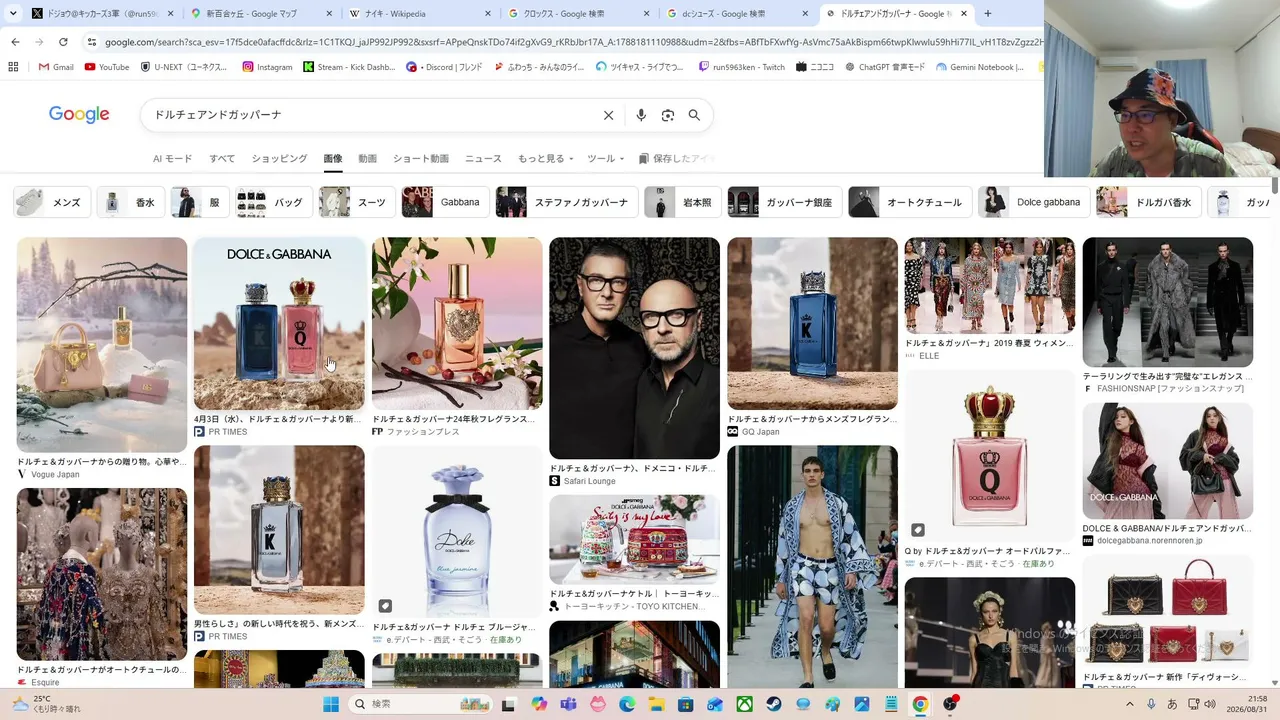1280x720 pixels.
Task: Clear the Google search box text
Action: 608,115
